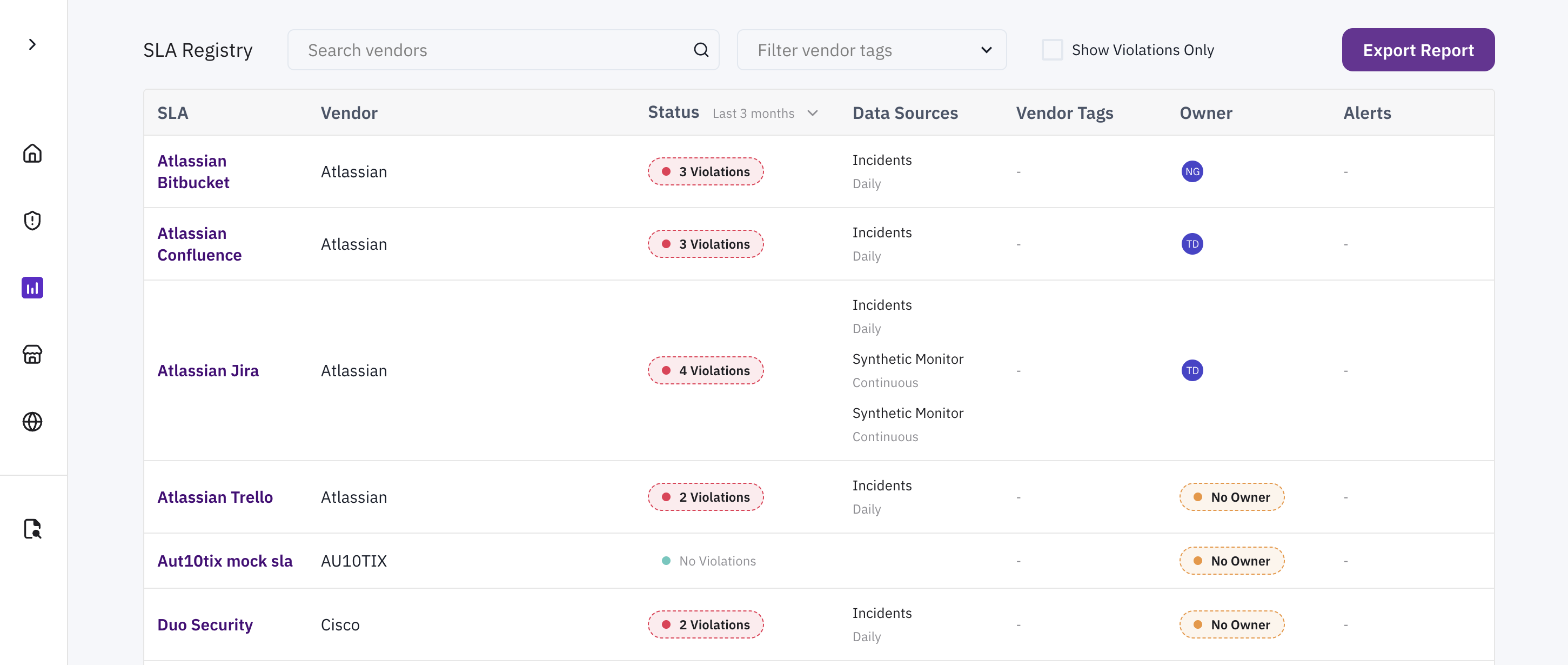Image resolution: width=1568 pixels, height=665 pixels.
Task: Open the document search icon in sidebar
Action: coord(32,529)
